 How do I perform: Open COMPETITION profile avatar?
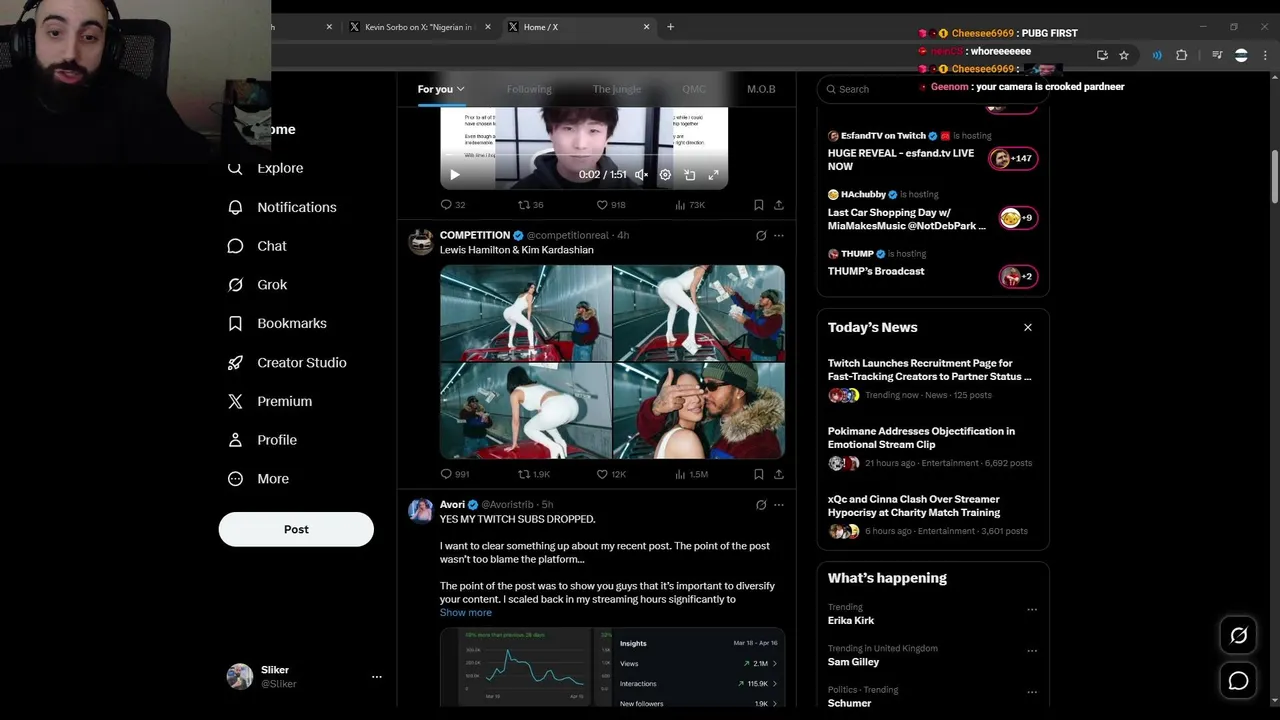(421, 242)
